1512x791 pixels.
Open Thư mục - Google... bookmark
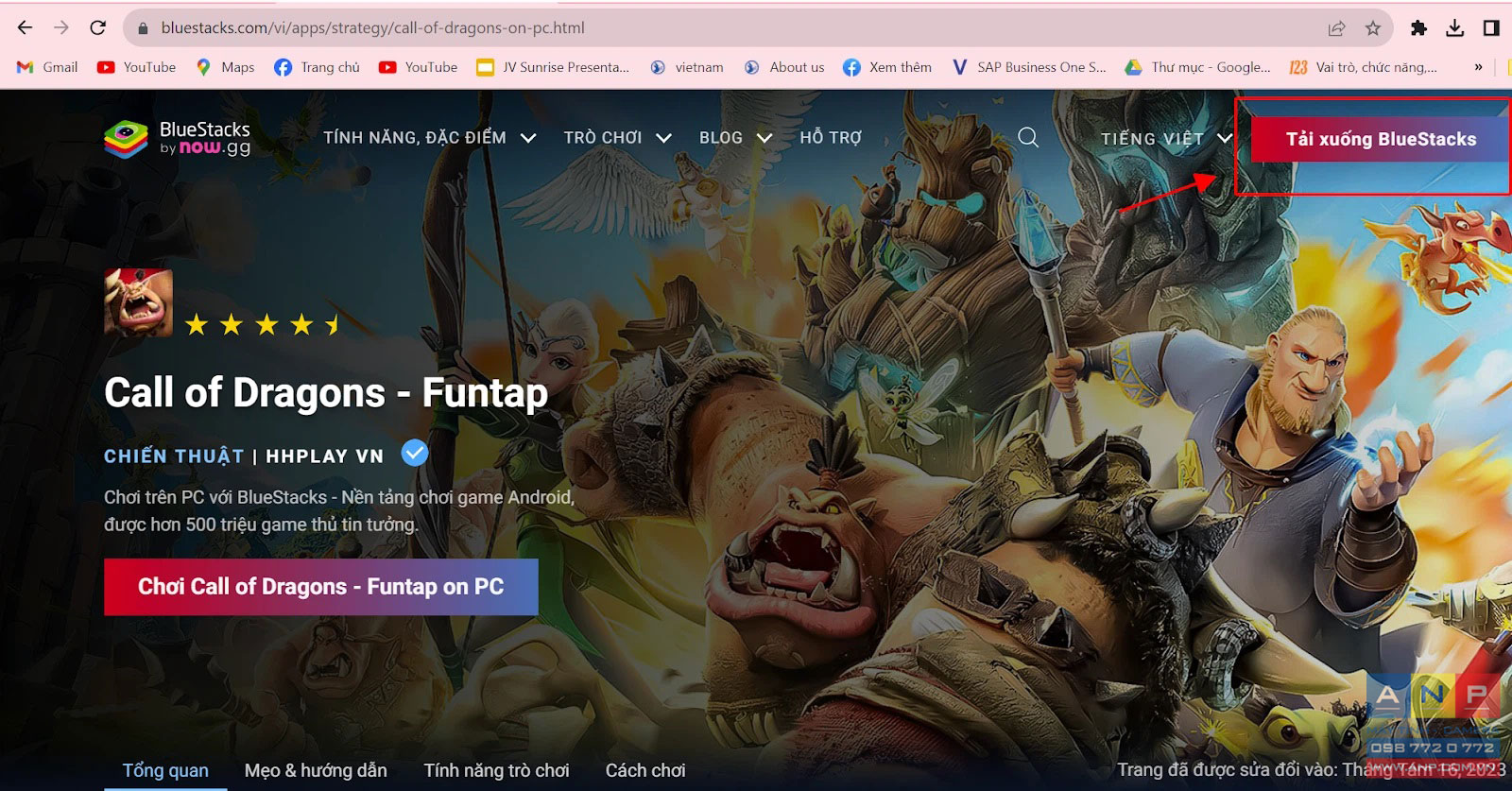tap(1197, 67)
